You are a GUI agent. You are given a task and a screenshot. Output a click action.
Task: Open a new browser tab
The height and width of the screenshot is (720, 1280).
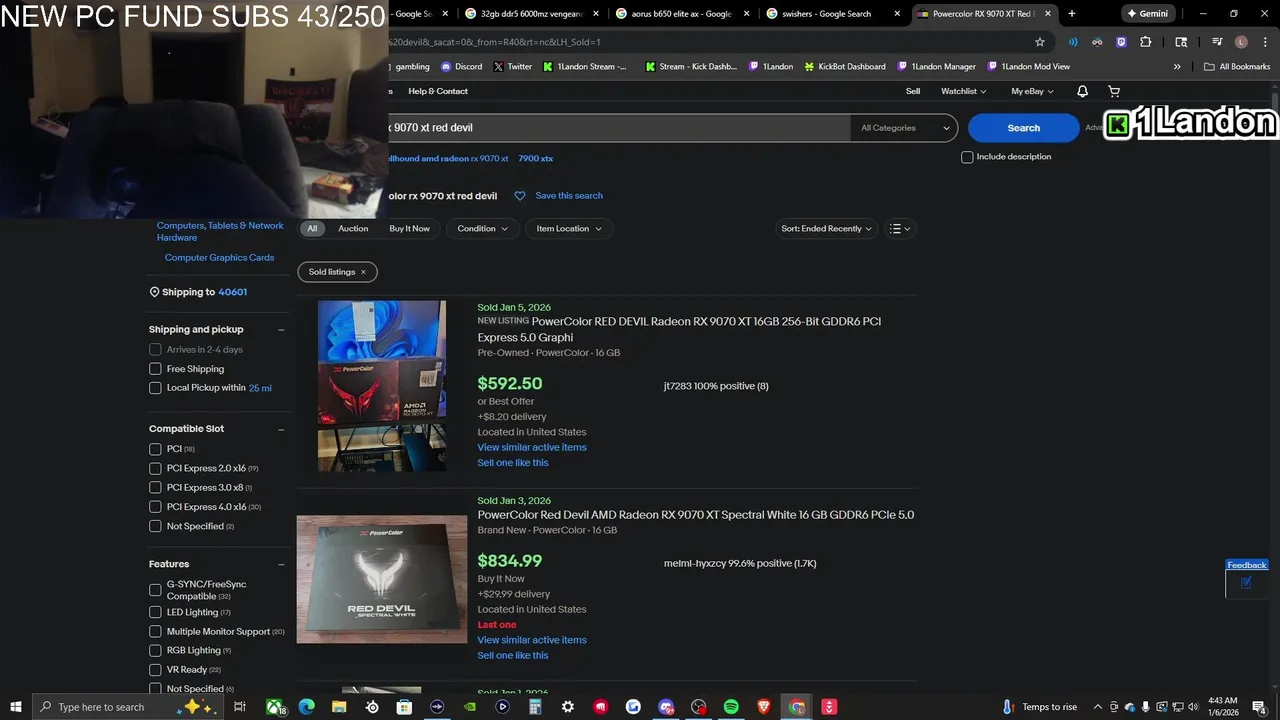(1072, 14)
